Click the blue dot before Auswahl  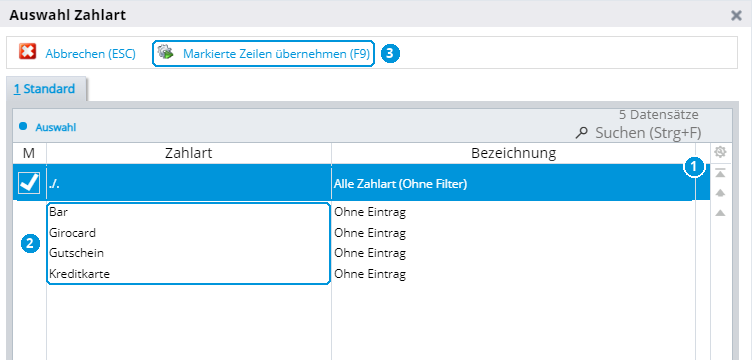[23, 127]
